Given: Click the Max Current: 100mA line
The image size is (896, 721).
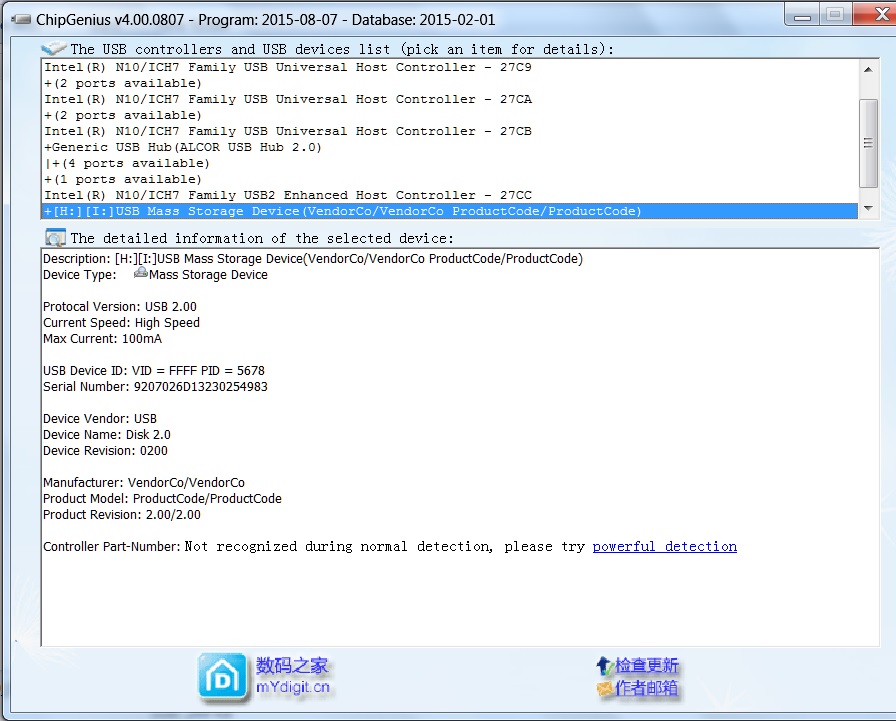Looking at the screenshot, I should click(102, 339).
